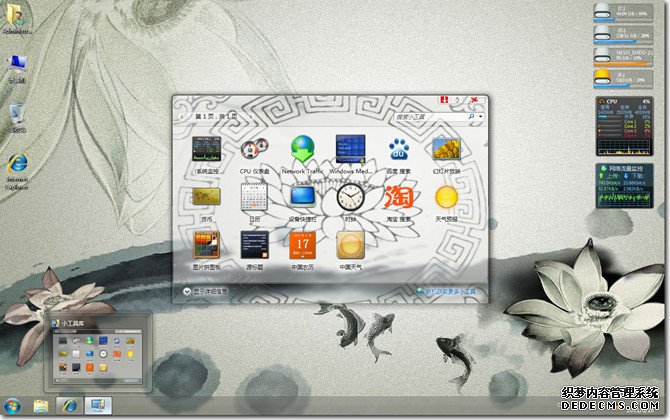Select the Computer desktop icon

tap(17, 69)
